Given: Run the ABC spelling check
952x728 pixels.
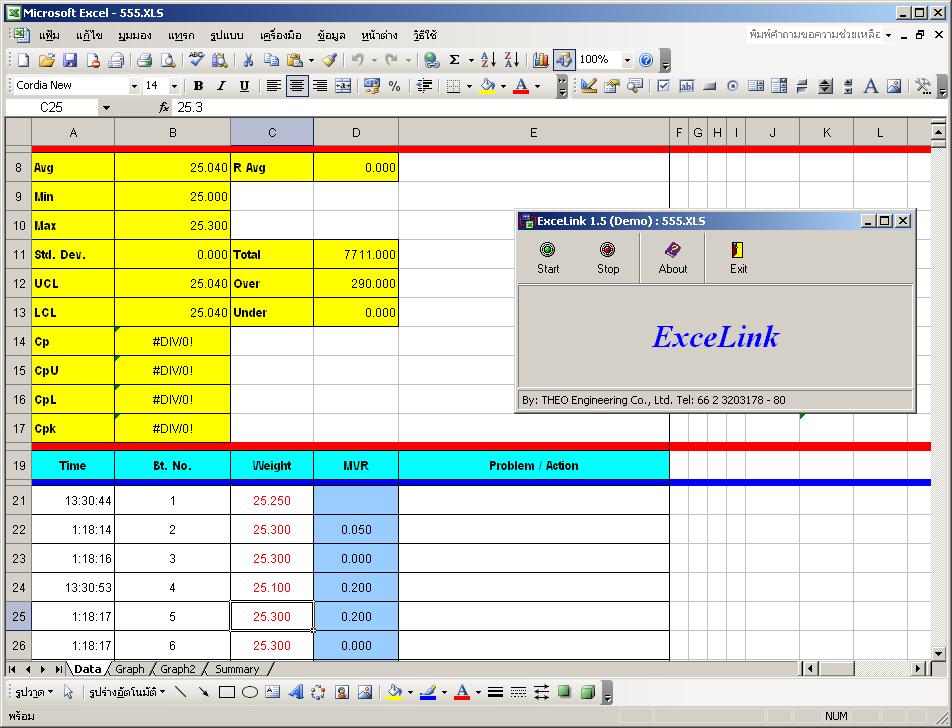Looking at the screenshot, I should [196, 60].
